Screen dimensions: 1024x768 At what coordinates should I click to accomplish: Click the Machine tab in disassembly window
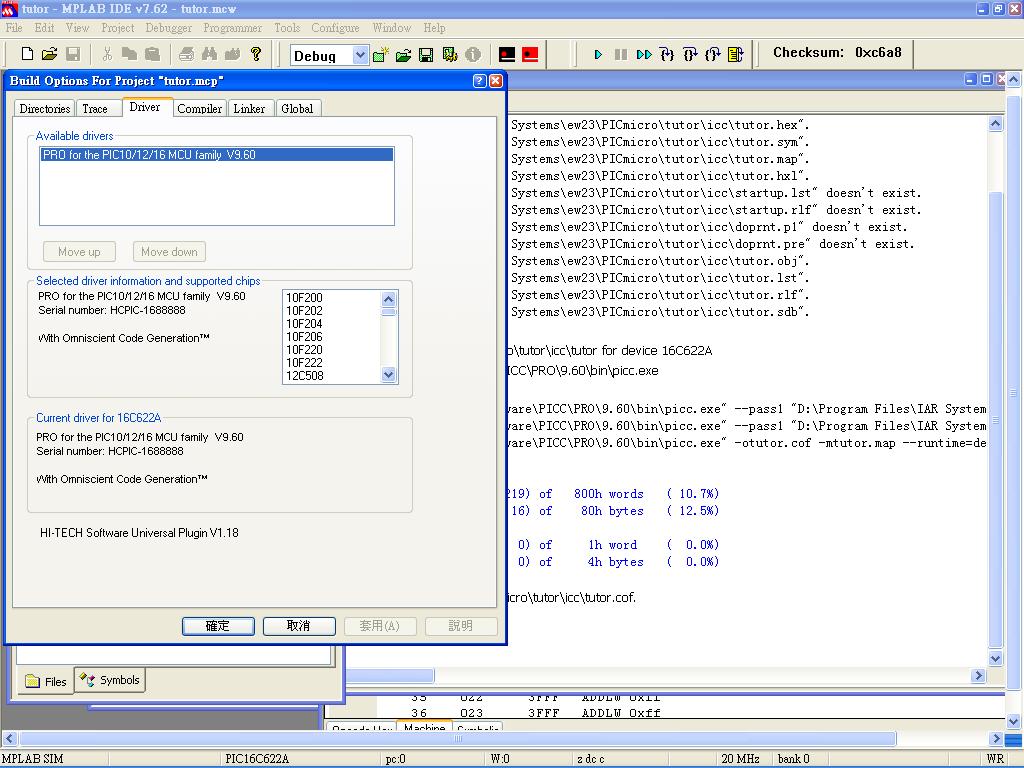click(x=424, y=727)
